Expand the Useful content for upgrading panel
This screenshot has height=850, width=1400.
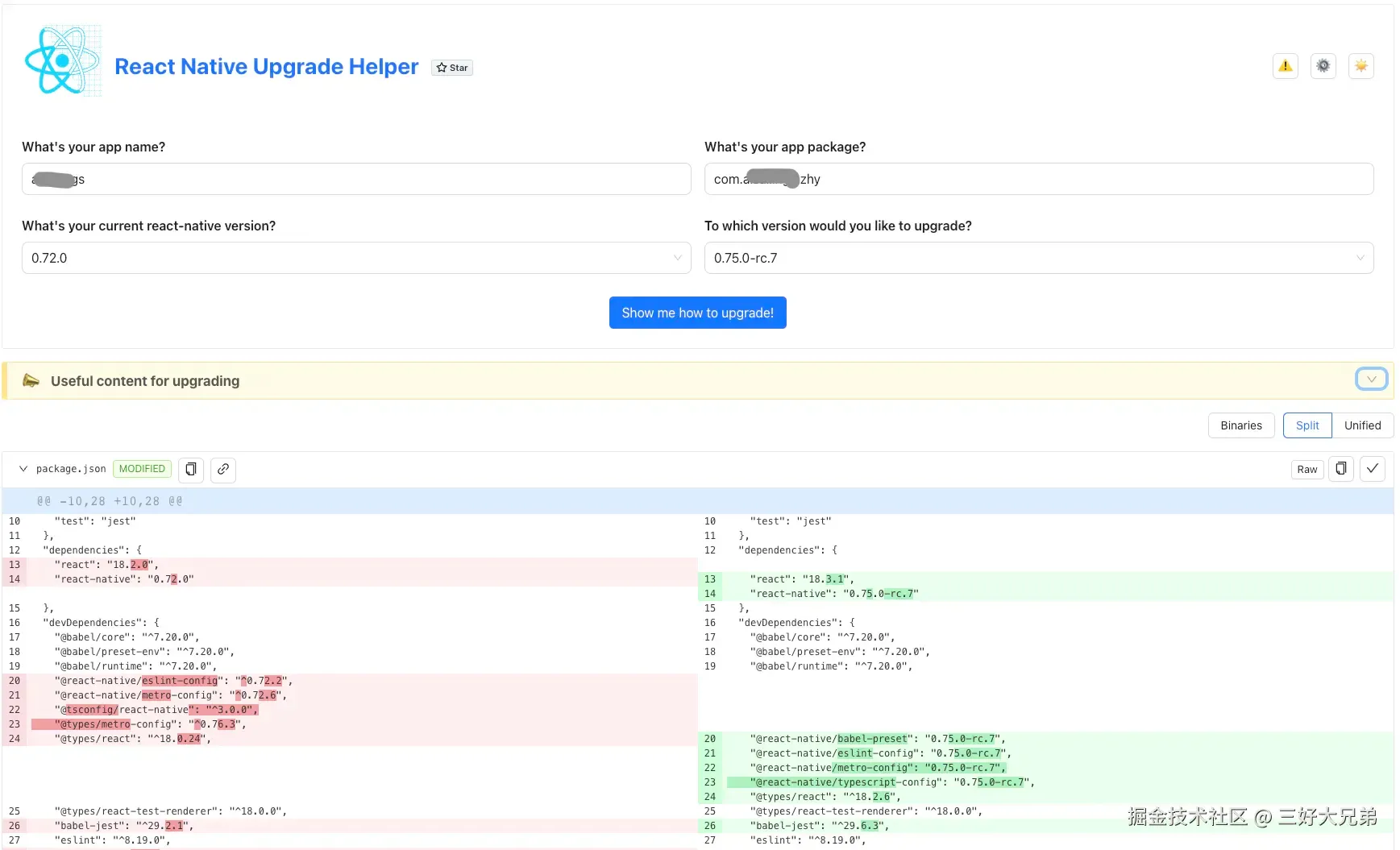(1371, 379)
